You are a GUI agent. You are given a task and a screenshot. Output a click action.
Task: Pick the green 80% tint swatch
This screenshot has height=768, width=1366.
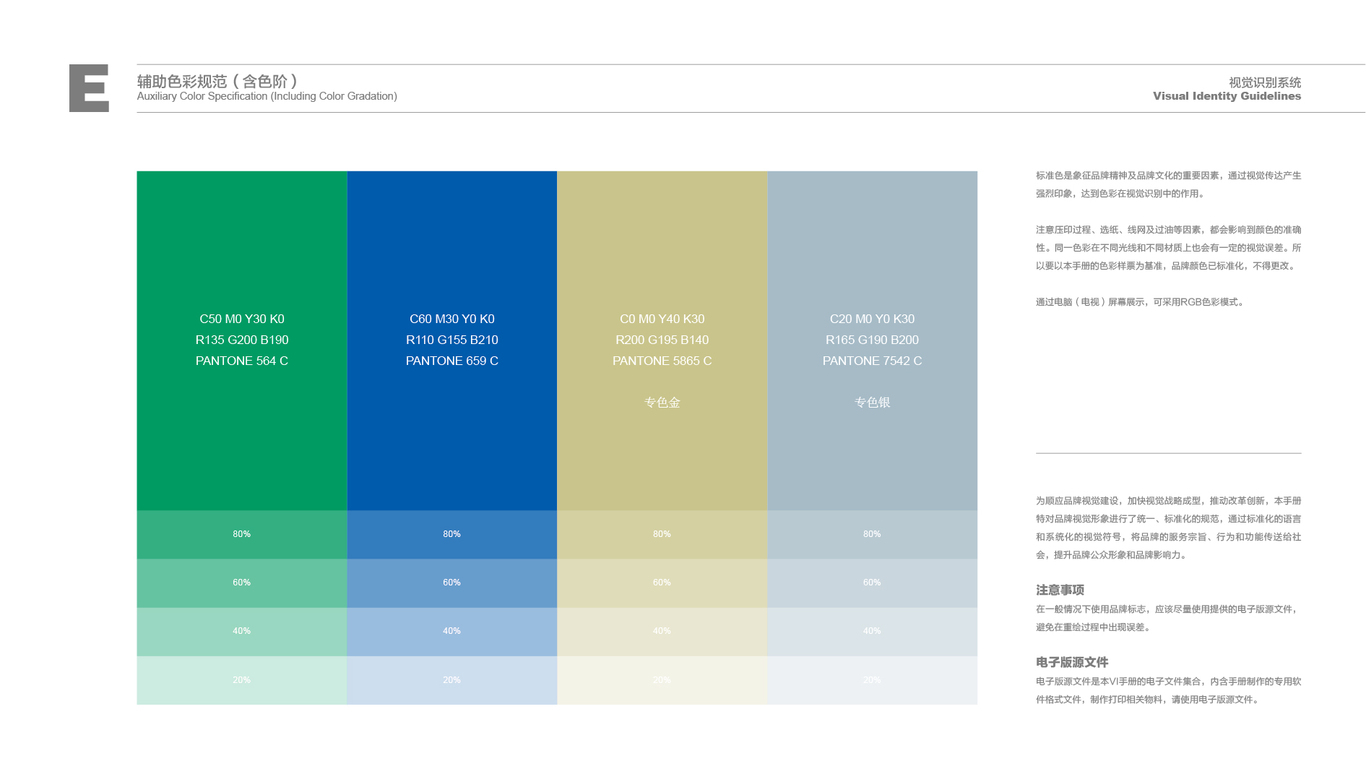pos(242,534)
